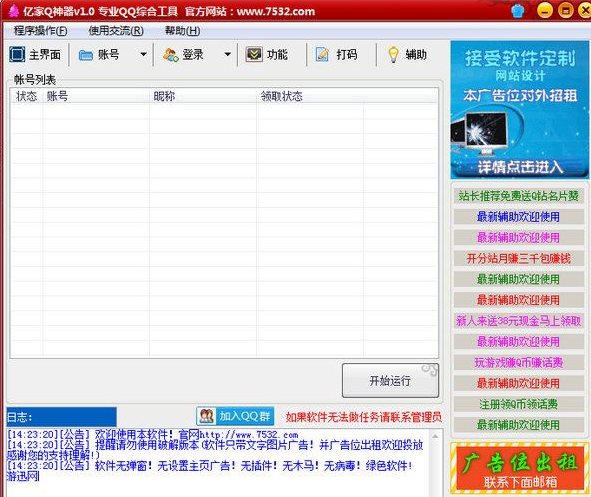Click the 账号 column header
The image size is (591, 497).
(x=96, y=96)
